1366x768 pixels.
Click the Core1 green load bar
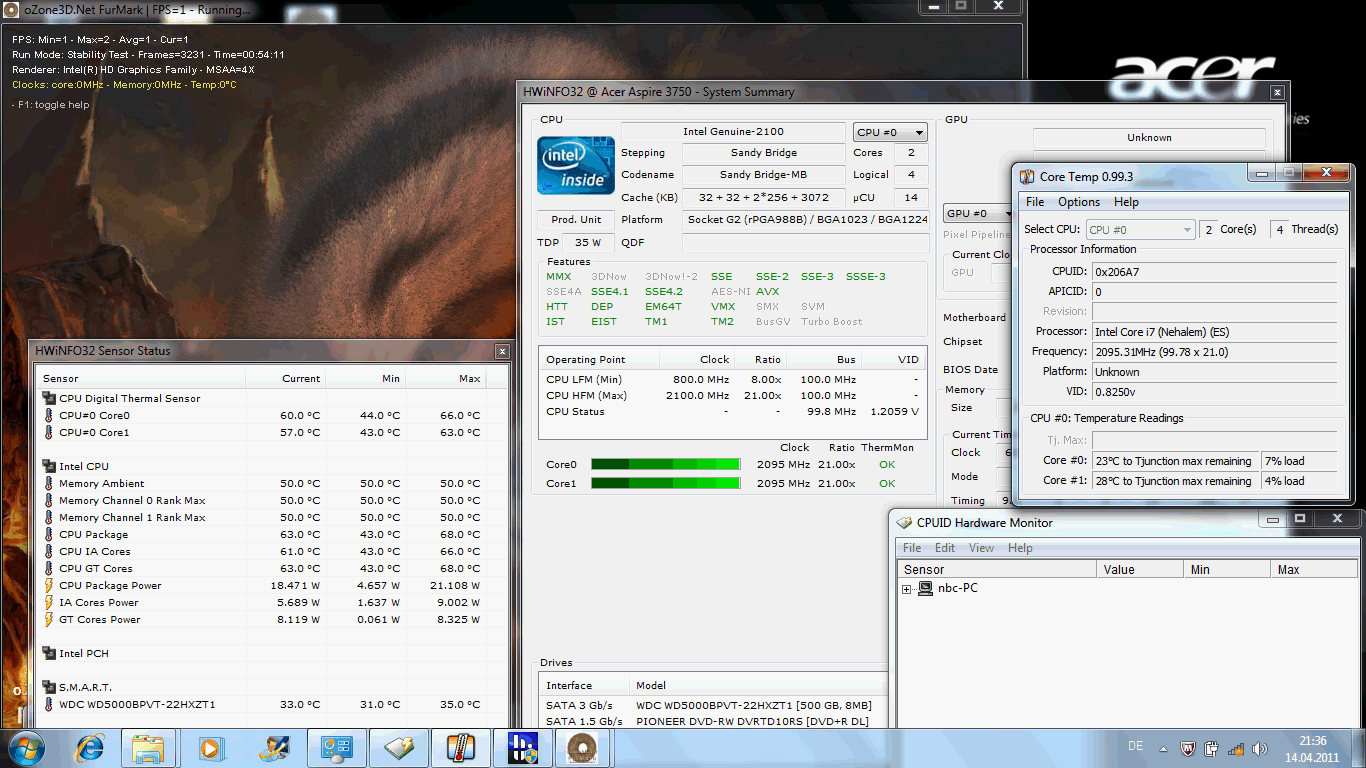666,483
